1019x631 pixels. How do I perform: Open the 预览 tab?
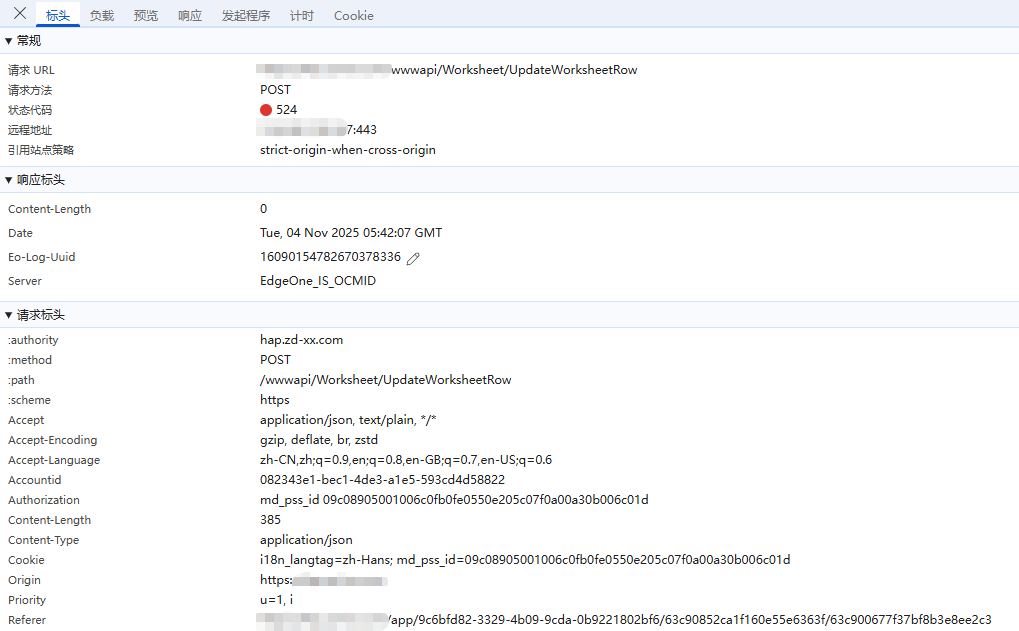click(x=146, y=16)
